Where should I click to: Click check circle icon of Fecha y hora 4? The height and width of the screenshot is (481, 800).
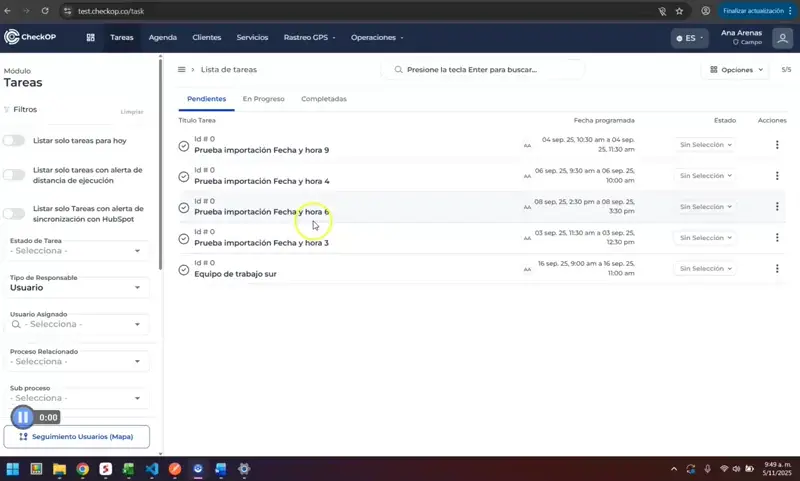tap(184, 177)
